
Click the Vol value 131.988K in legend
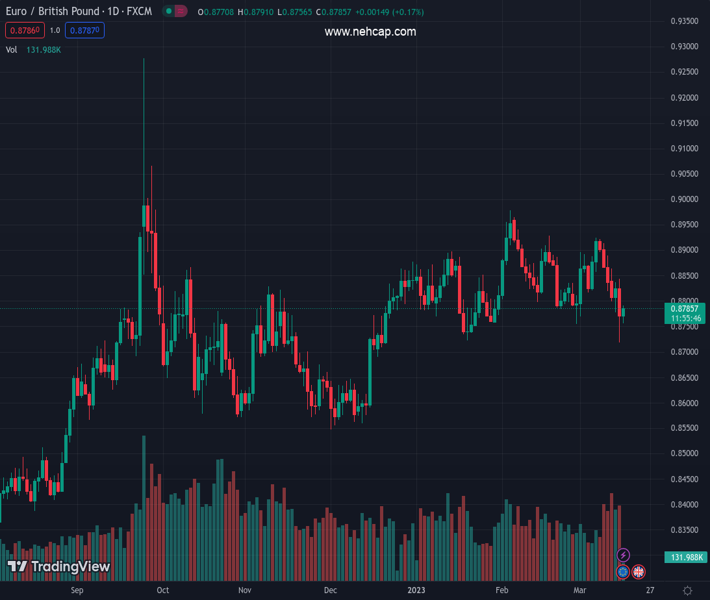click(x=43, y=50)
